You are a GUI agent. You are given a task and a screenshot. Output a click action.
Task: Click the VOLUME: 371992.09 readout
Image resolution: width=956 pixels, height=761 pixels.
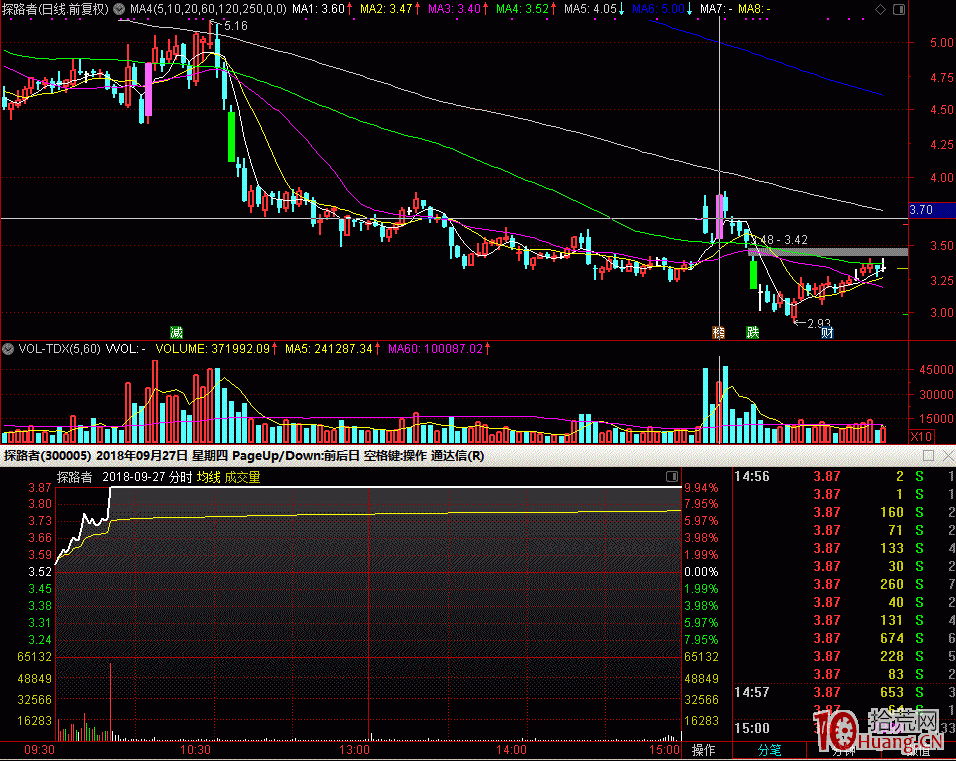pos(212,349)
